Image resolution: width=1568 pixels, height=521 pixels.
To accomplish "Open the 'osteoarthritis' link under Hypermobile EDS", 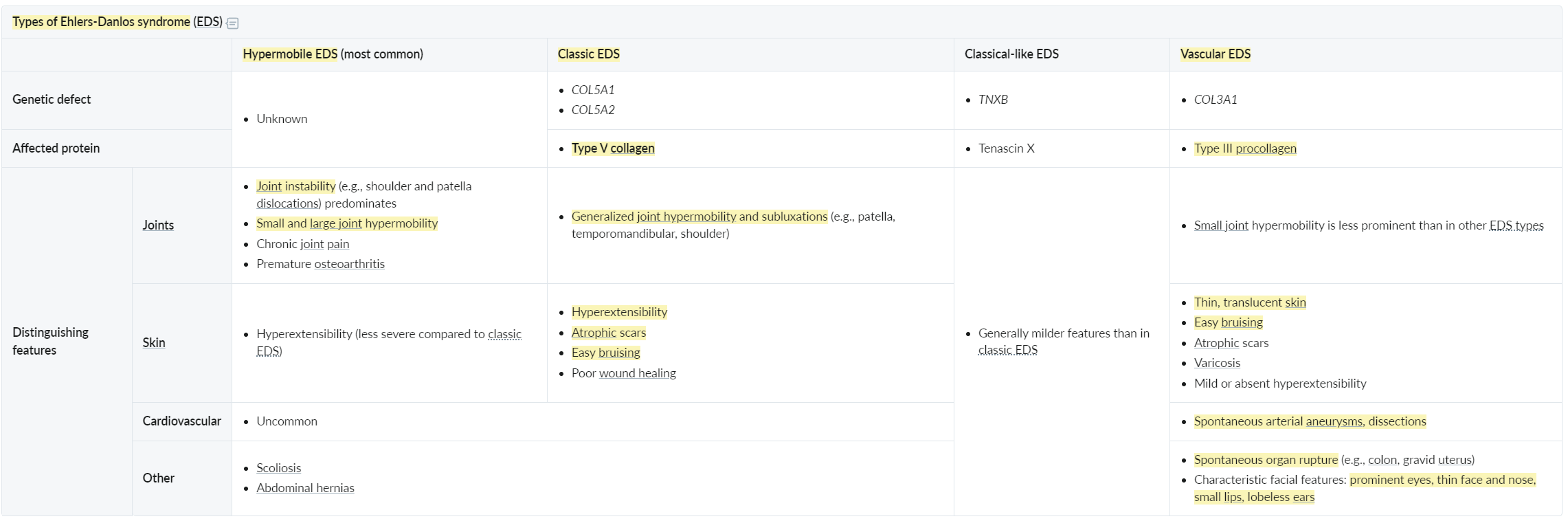I will click(349, 264).
